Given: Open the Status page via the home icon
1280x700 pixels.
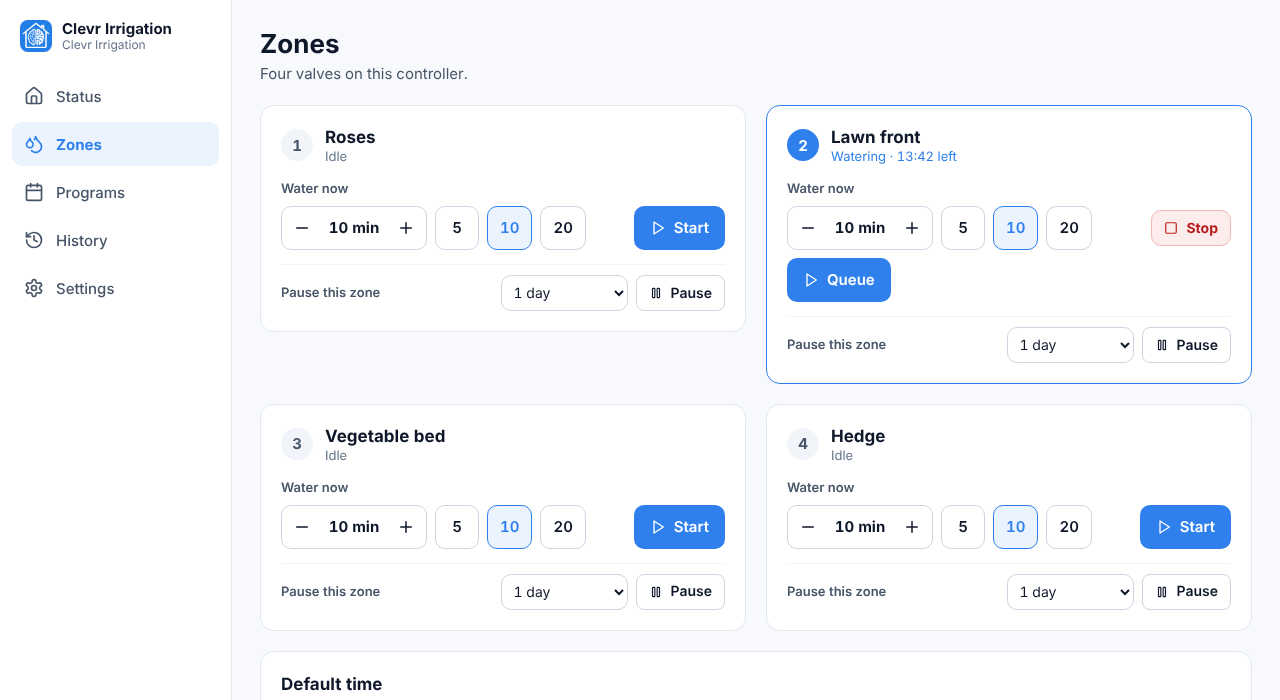Looking at the screenshot, I should tap(34, 96).
